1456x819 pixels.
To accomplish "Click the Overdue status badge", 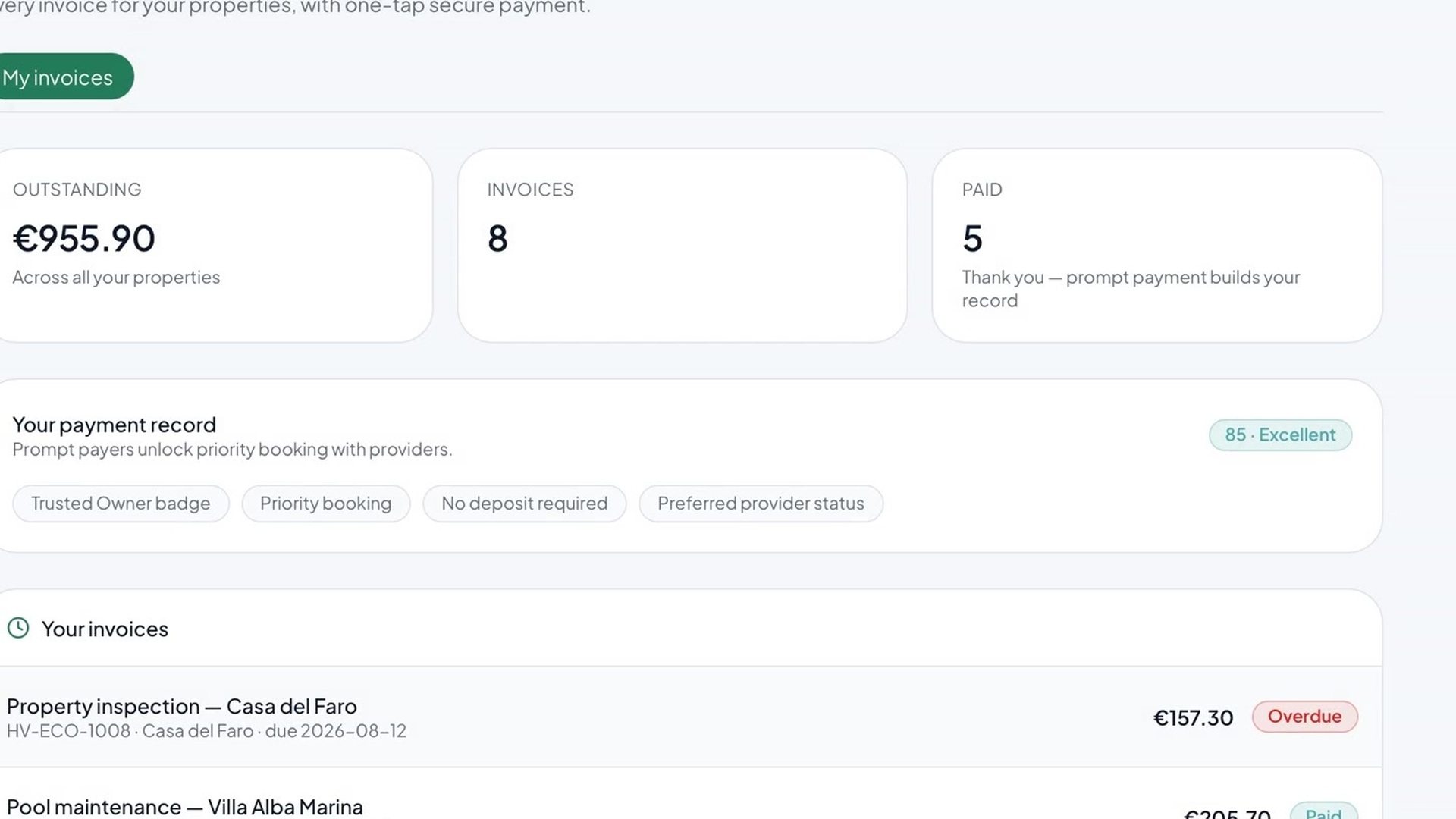I will (x=1304, y=717).
